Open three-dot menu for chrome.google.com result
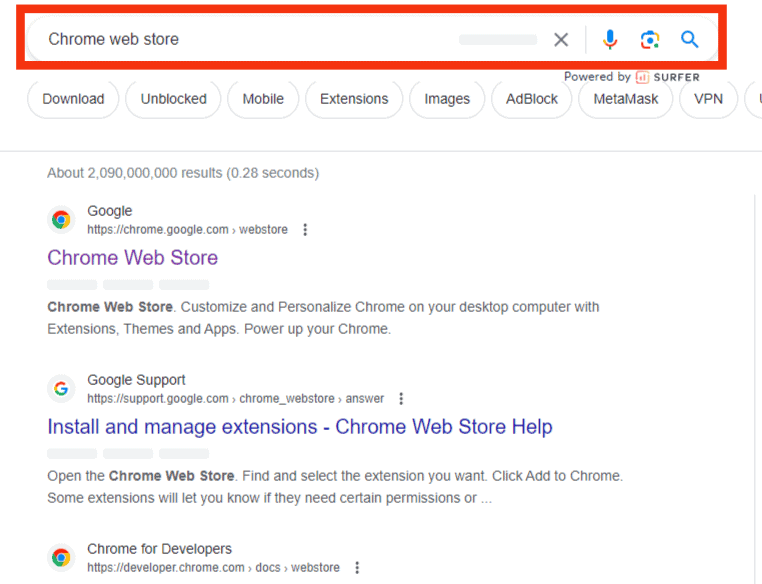Viewport: 762px width, 584px height. pos(305,230)
